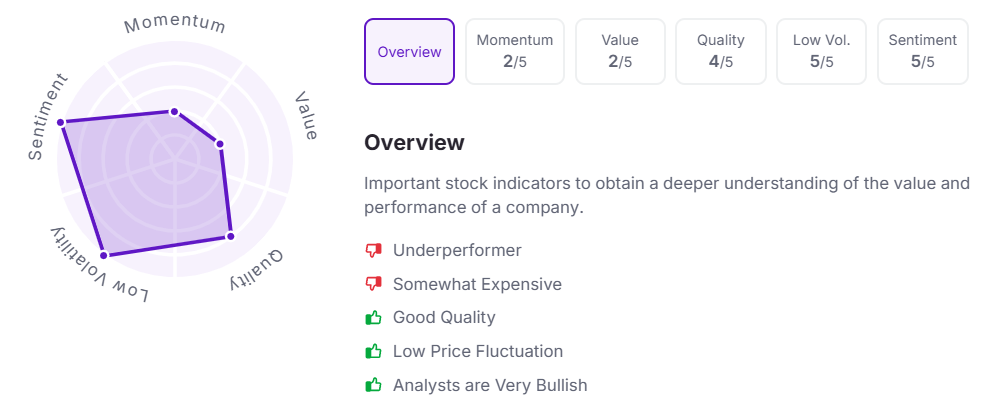Click the Overview heading text

(x=414, y=142)
